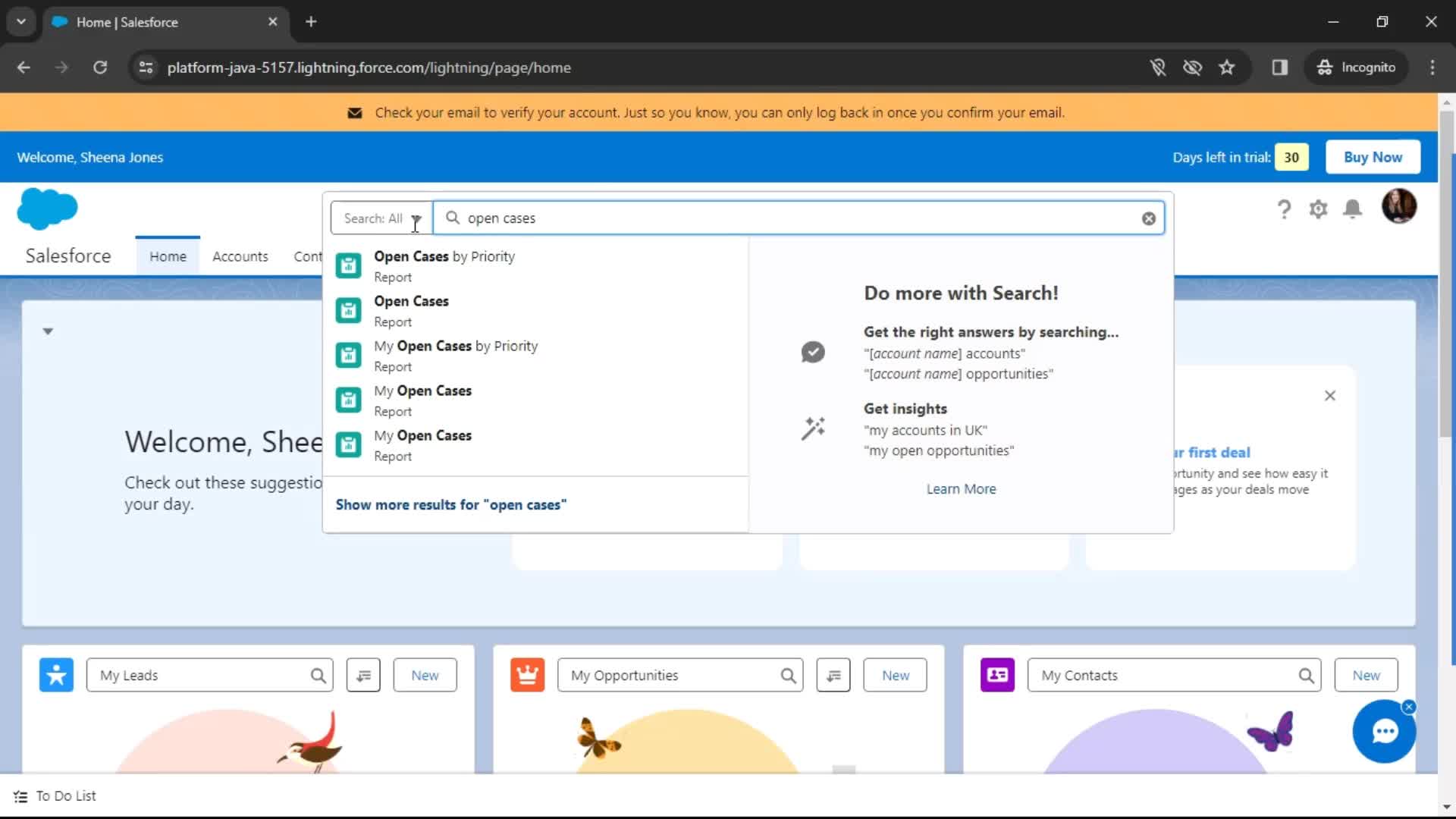Open the Incognito indicator

coord(1357,67)
